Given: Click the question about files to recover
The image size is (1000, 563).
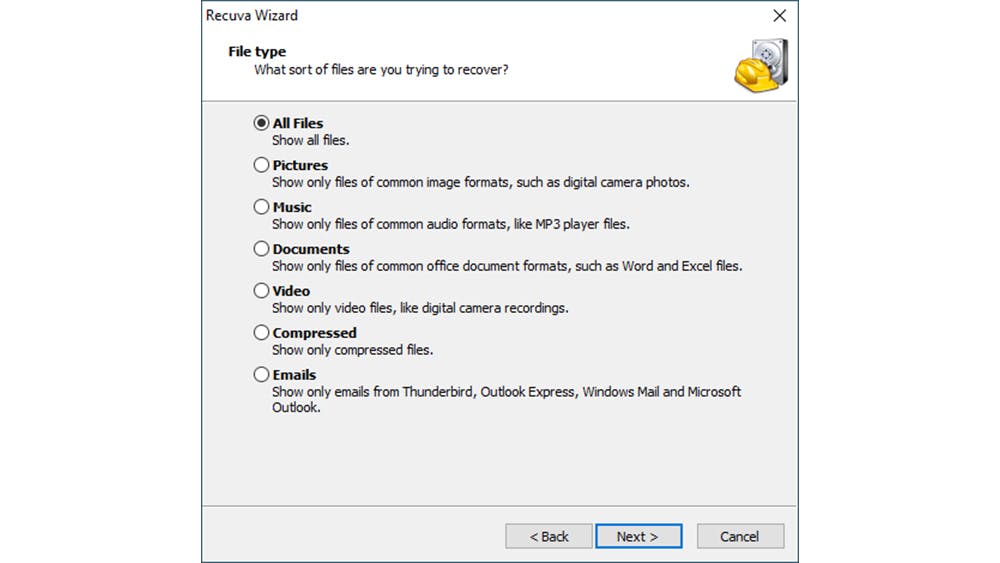Looking at the screenshot, I should (x=381, y=70).
